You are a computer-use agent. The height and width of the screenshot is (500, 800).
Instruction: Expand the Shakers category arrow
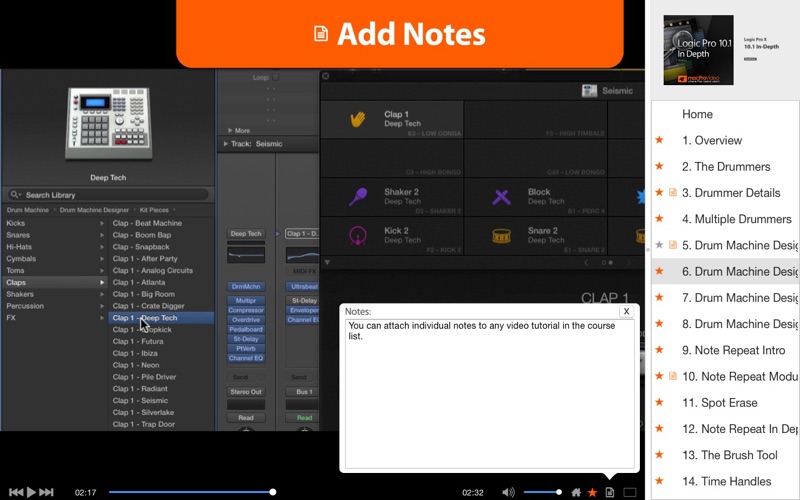pyautogui.click(x=102, y=294)
